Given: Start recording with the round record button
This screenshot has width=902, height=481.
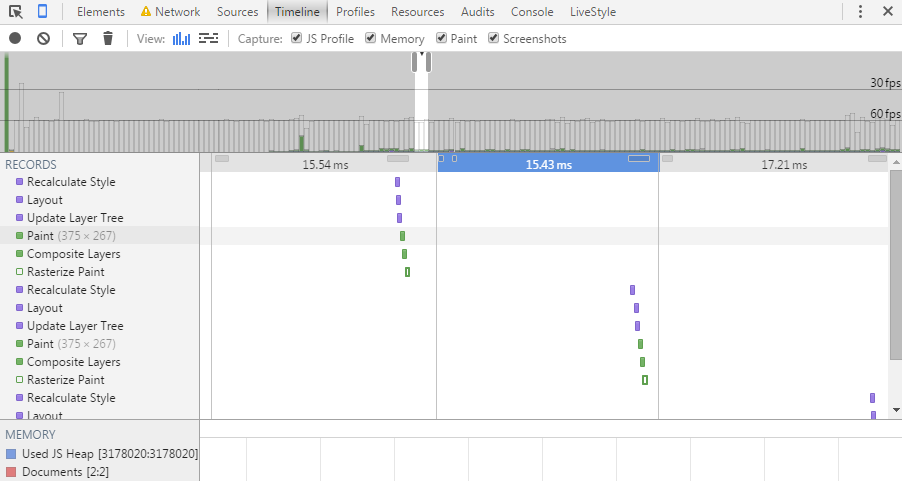Looking at the screenshot, I should point(15,39).
